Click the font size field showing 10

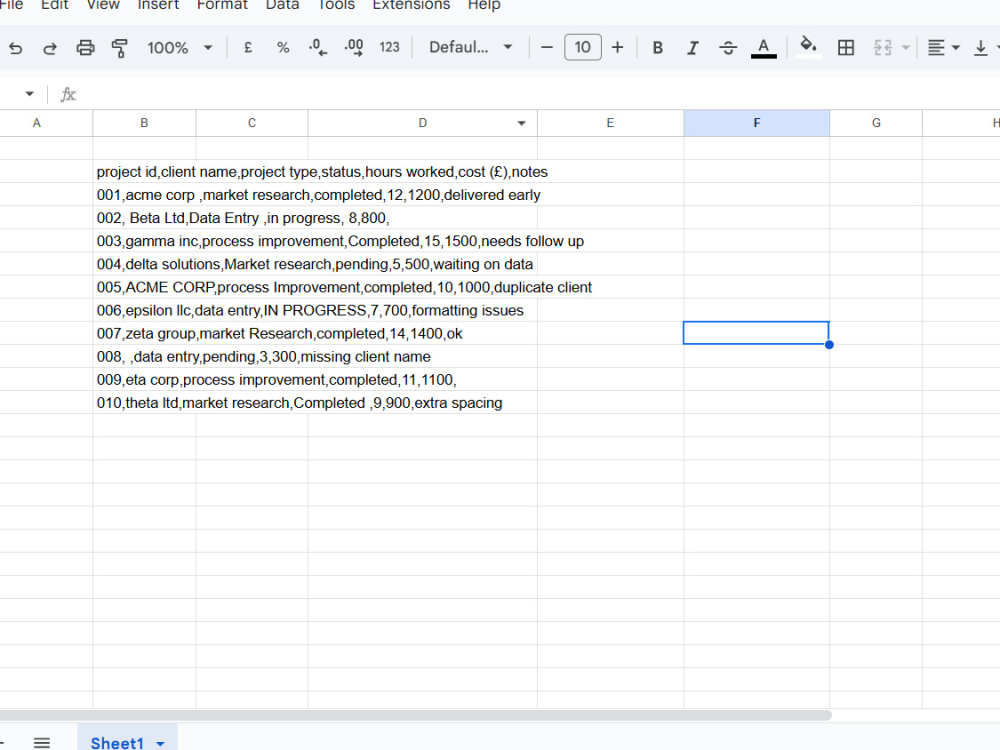(x=582, y=48)
